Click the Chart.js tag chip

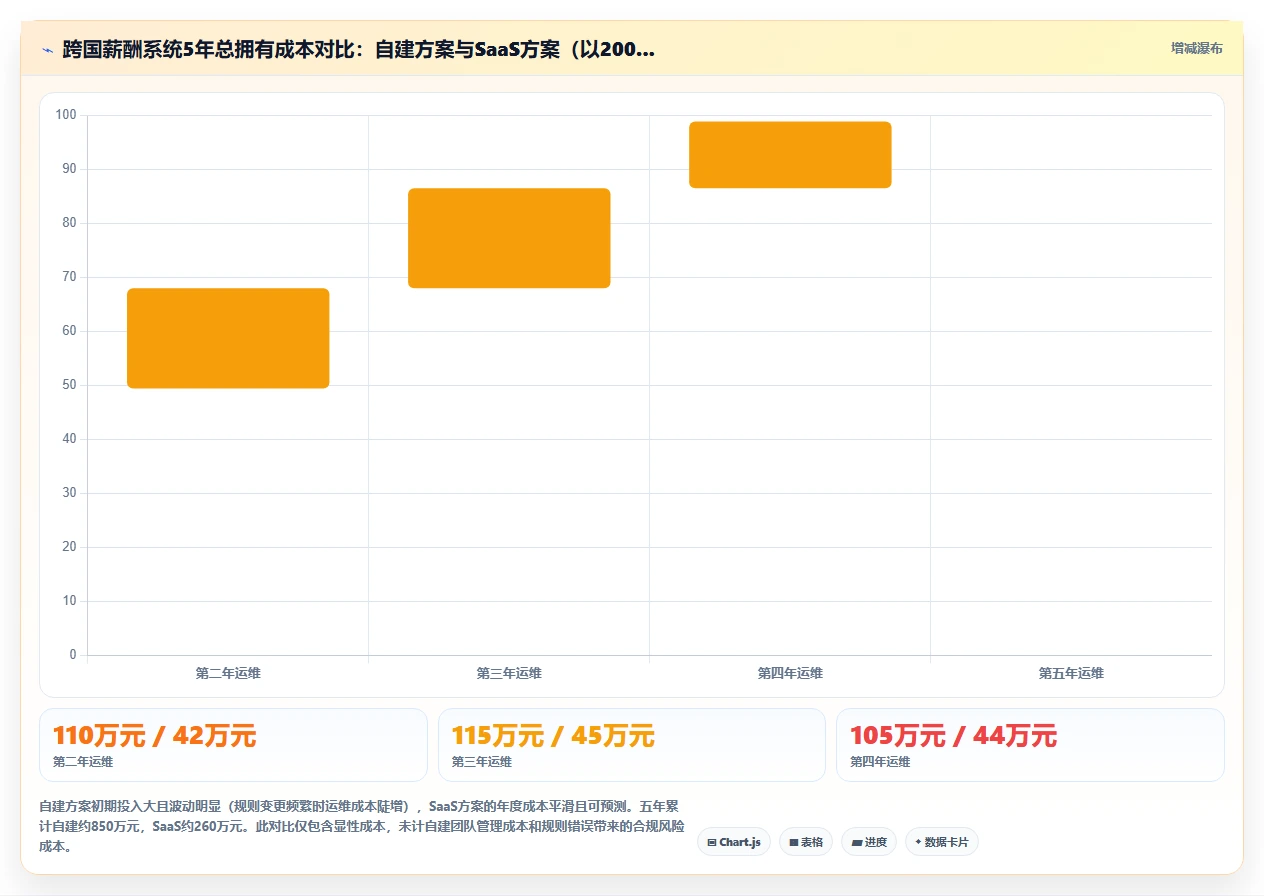coord(734,842)
